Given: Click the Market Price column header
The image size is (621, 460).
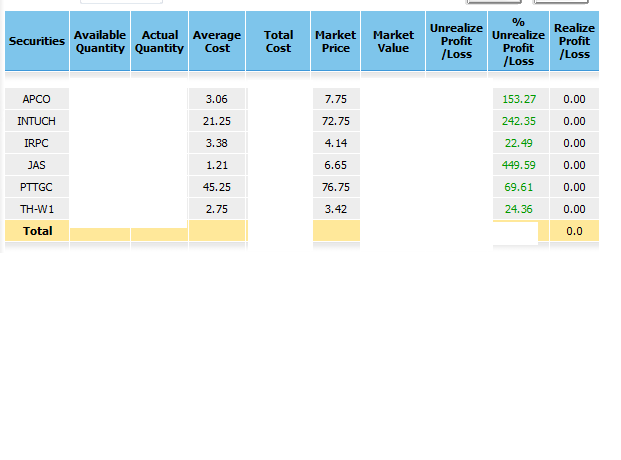Looking at the screenshot, I should click(335, 41).
